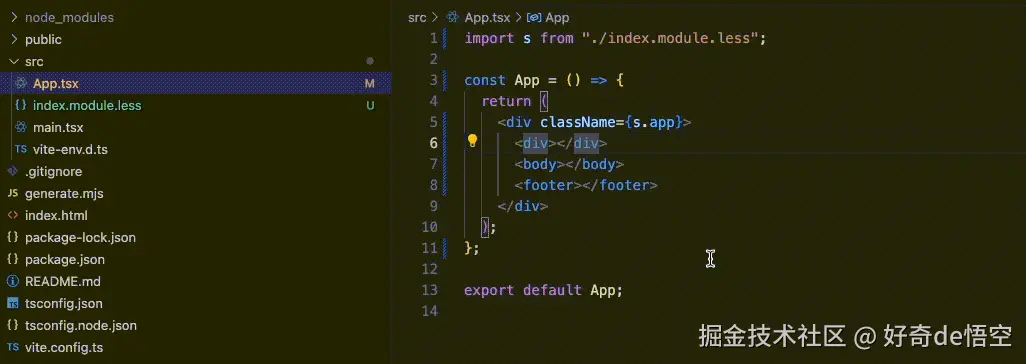Click the className attribute on line 5
The image size is (1026, 364).
(x=577, y=122)
